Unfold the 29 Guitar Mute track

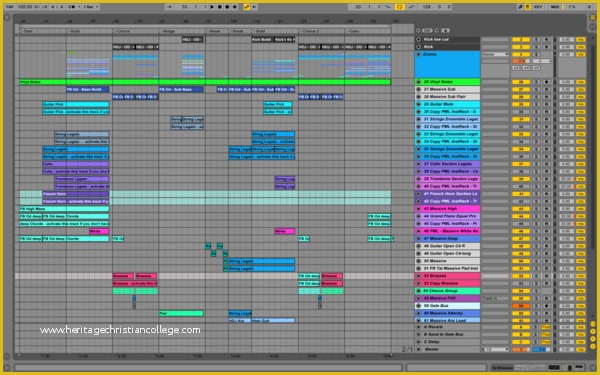point(419,104)
